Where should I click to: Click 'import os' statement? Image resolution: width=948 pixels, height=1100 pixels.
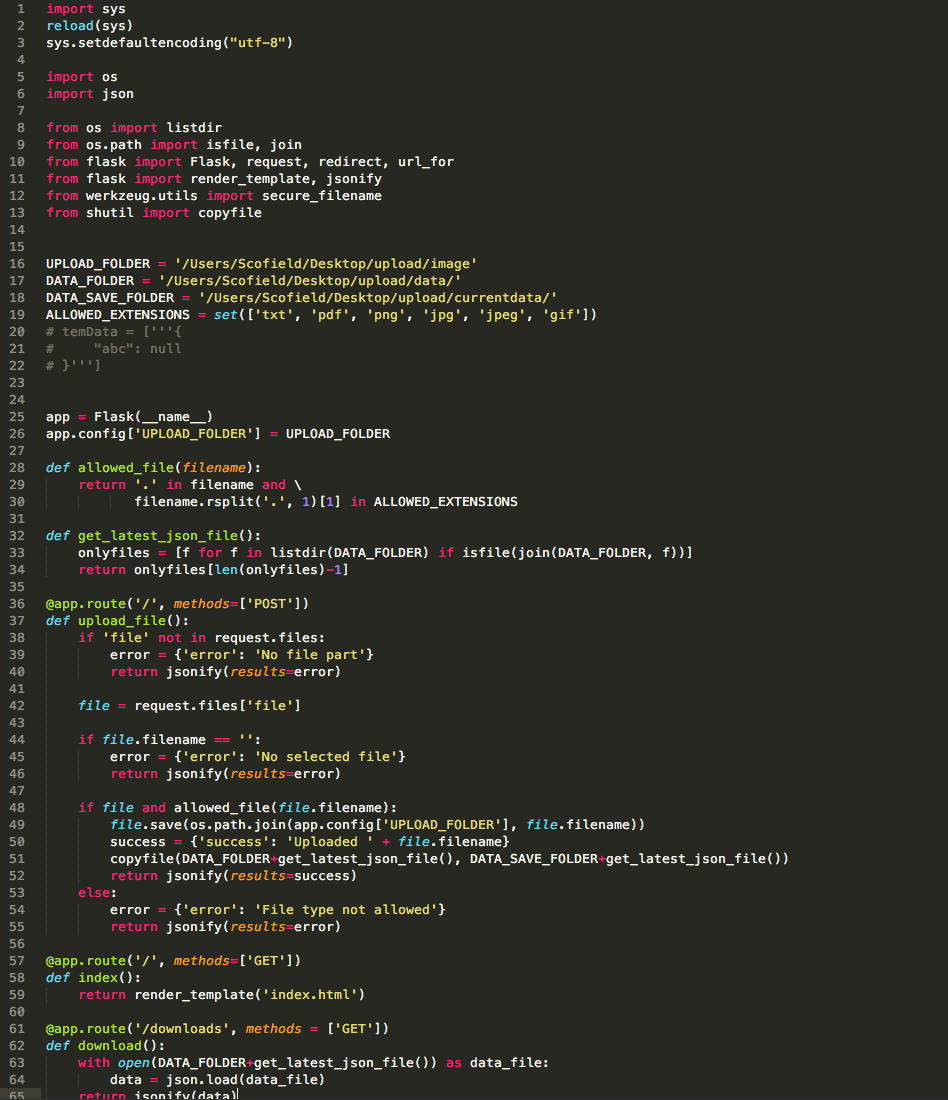click(x=81, y=76)
